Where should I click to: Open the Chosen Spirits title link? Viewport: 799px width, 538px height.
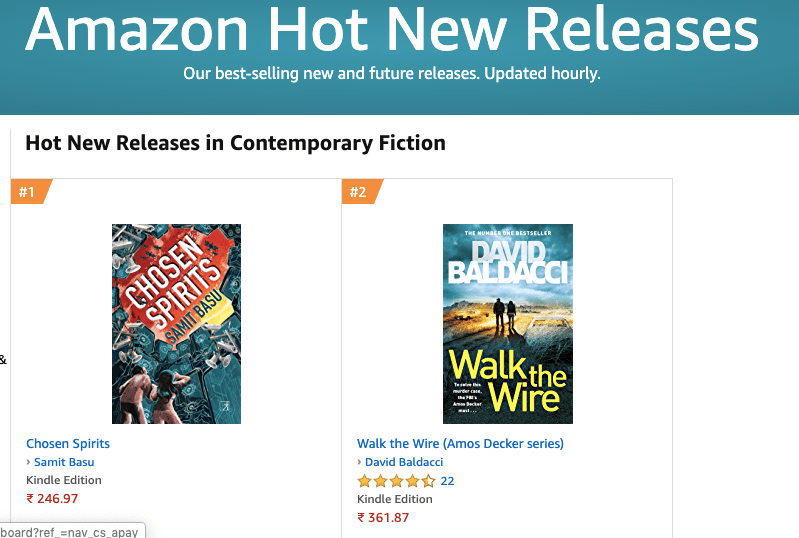pyautogui.click(x=68, y=443)
